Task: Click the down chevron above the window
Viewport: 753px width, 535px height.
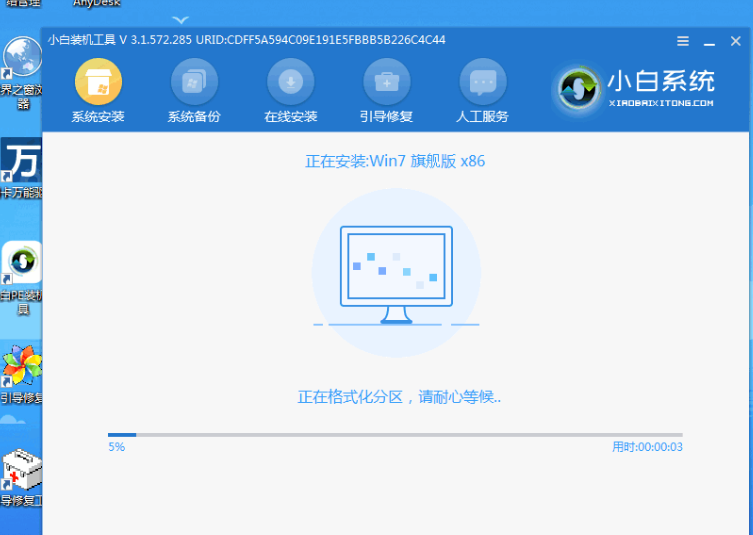Action: click(181, 20)
